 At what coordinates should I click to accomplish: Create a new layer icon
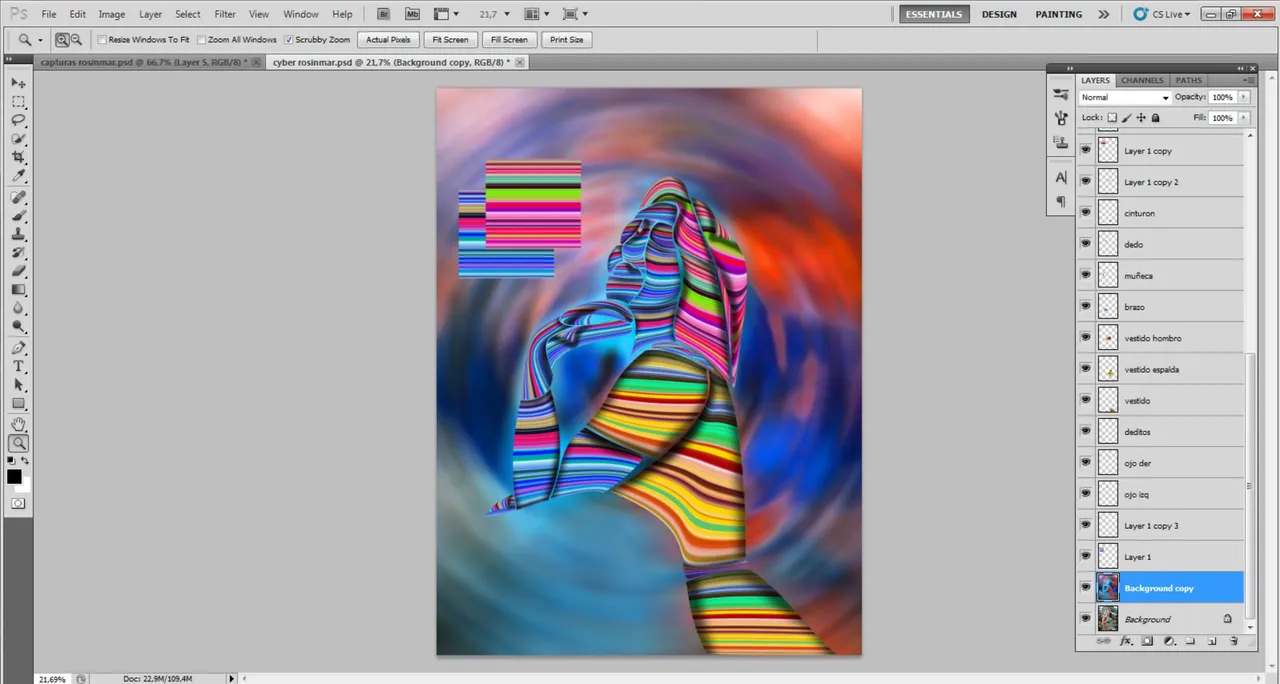click(x=1212, y=640)
